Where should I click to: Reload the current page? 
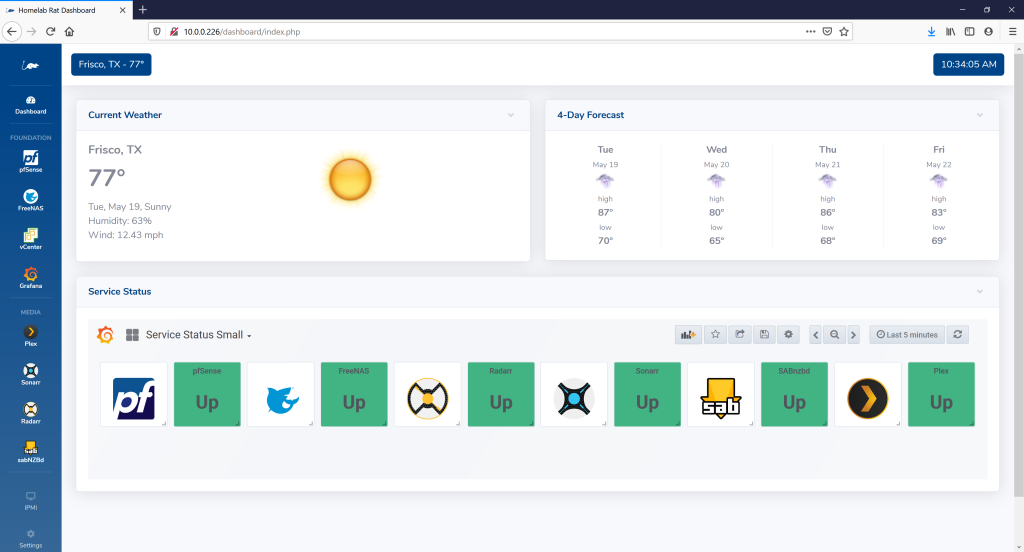pos(50,31)
